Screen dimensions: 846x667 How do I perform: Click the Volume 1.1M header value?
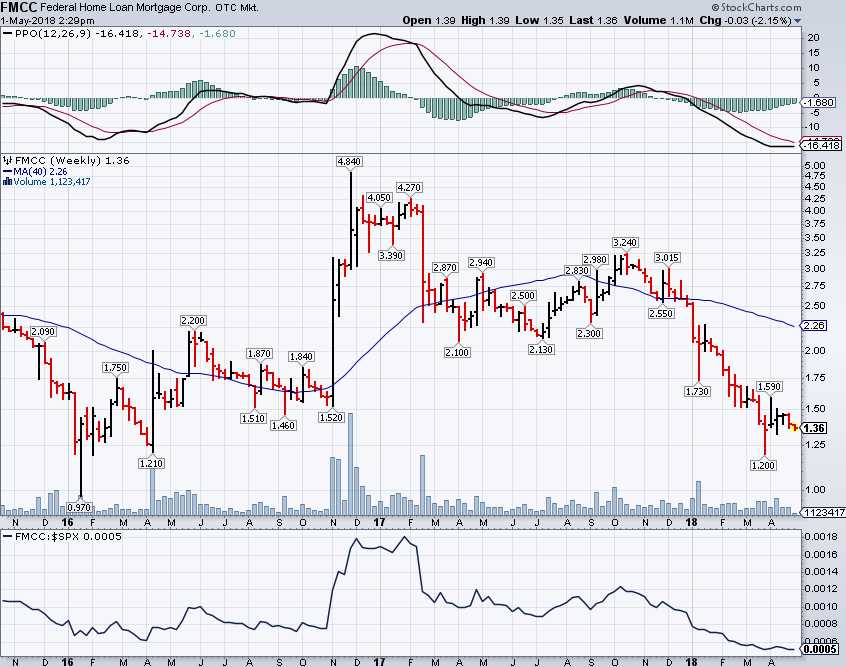[x=658, y=21]
